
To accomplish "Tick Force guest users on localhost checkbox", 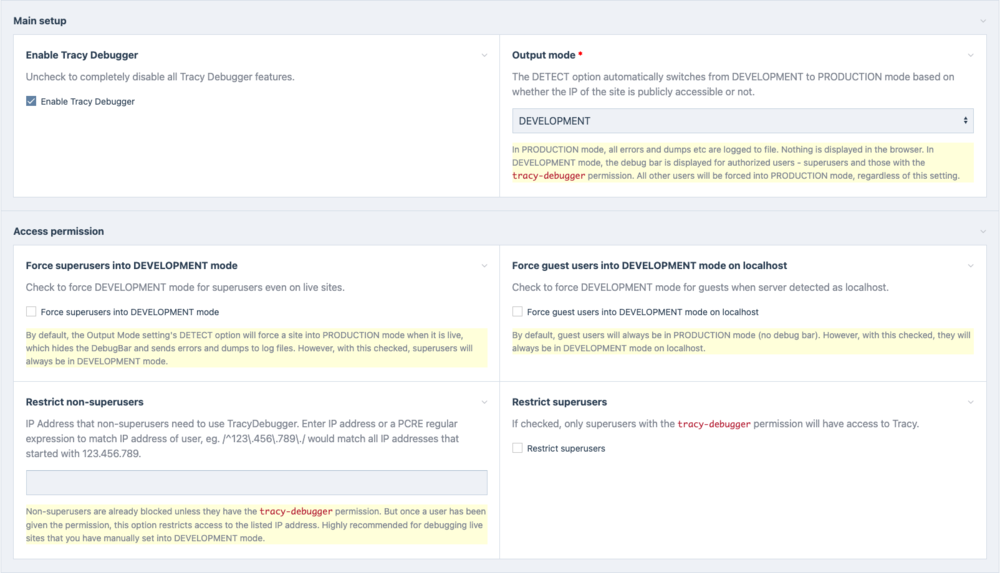I will (x=518, y=312).
